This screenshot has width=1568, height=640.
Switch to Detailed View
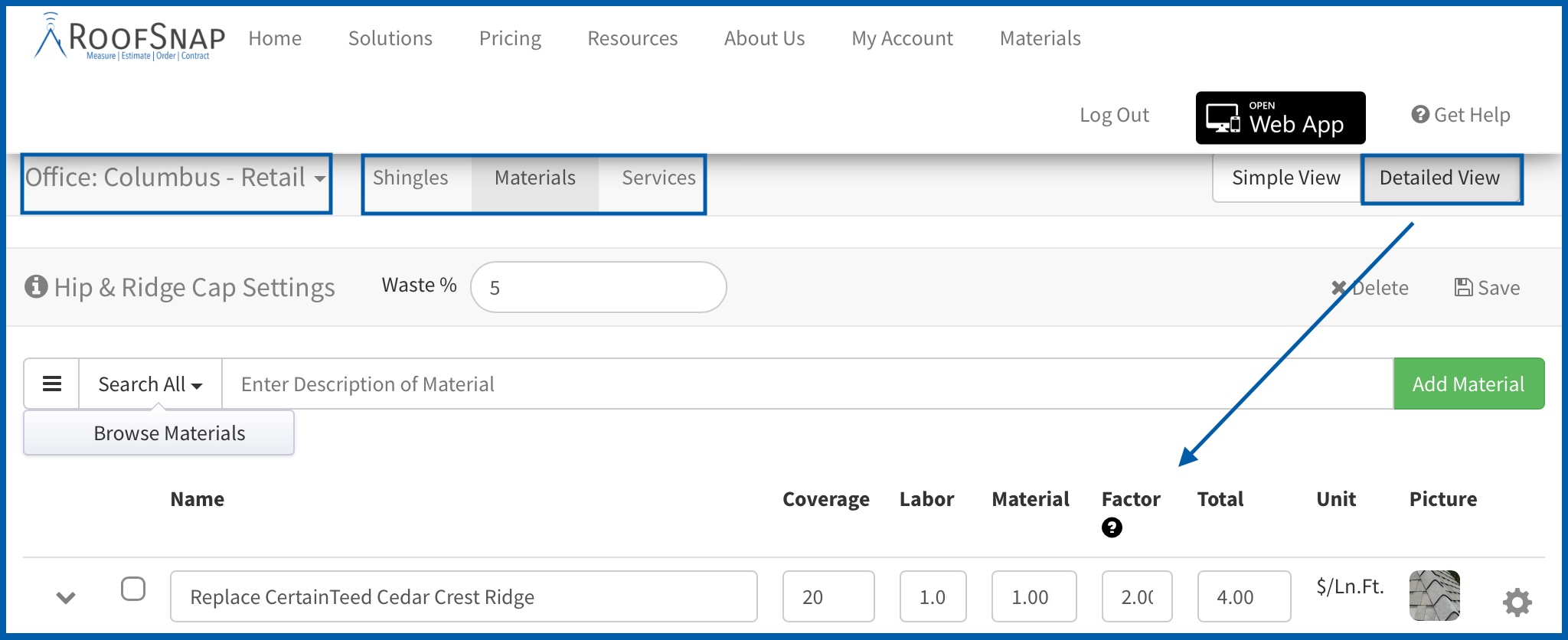[x=1439, y=178]
